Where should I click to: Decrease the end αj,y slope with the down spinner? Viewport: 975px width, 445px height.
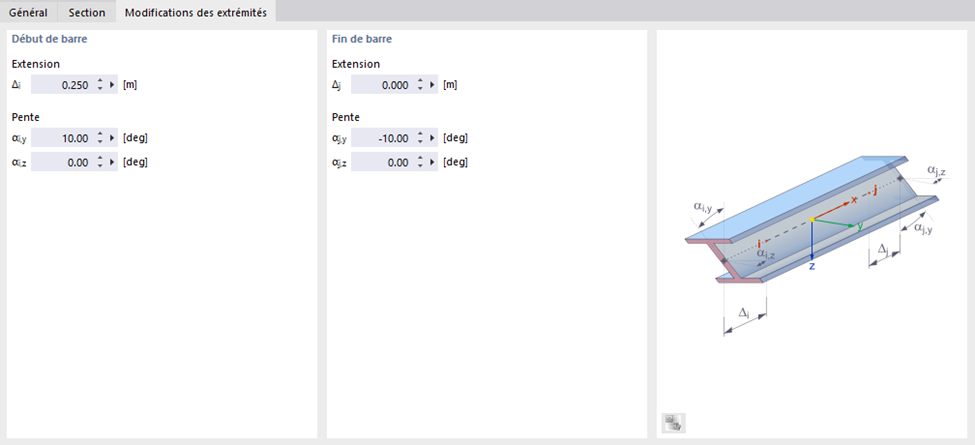pyautogui.click(x=420, y=142)
